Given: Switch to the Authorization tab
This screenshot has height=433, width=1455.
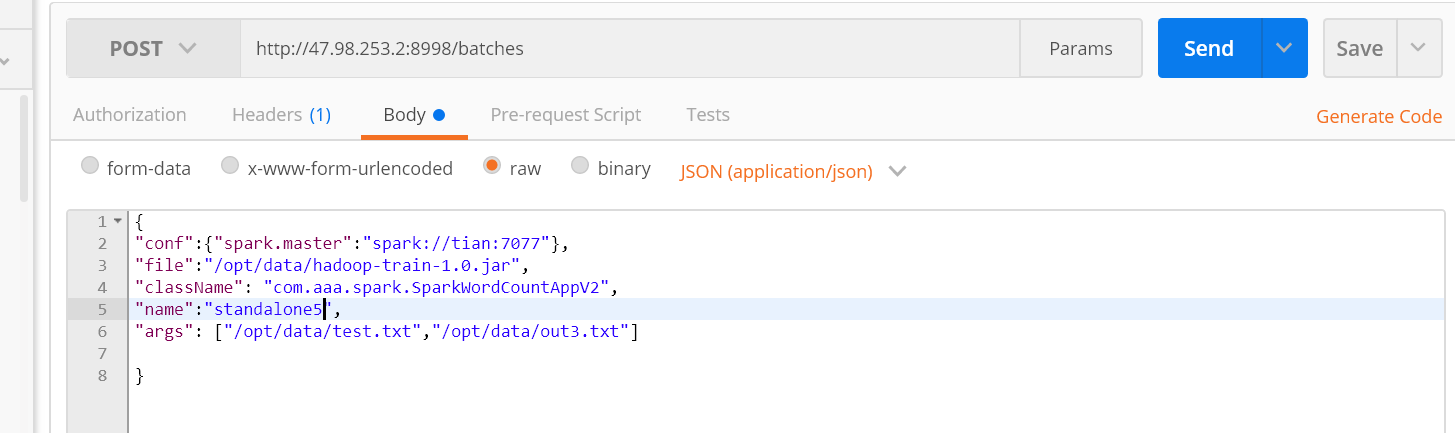Looking at the screenshot, I should pyautogui.click(x=130, y=115).
